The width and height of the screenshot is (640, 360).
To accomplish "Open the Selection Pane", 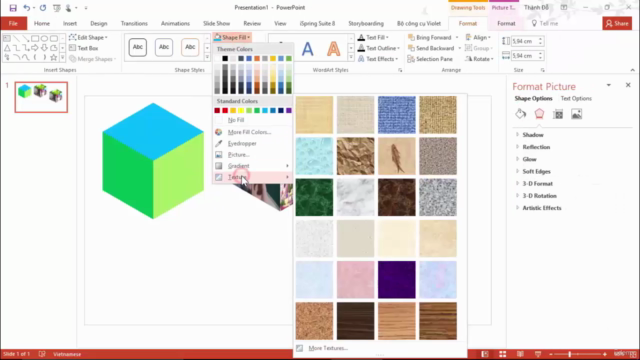I will coord(430,59).
